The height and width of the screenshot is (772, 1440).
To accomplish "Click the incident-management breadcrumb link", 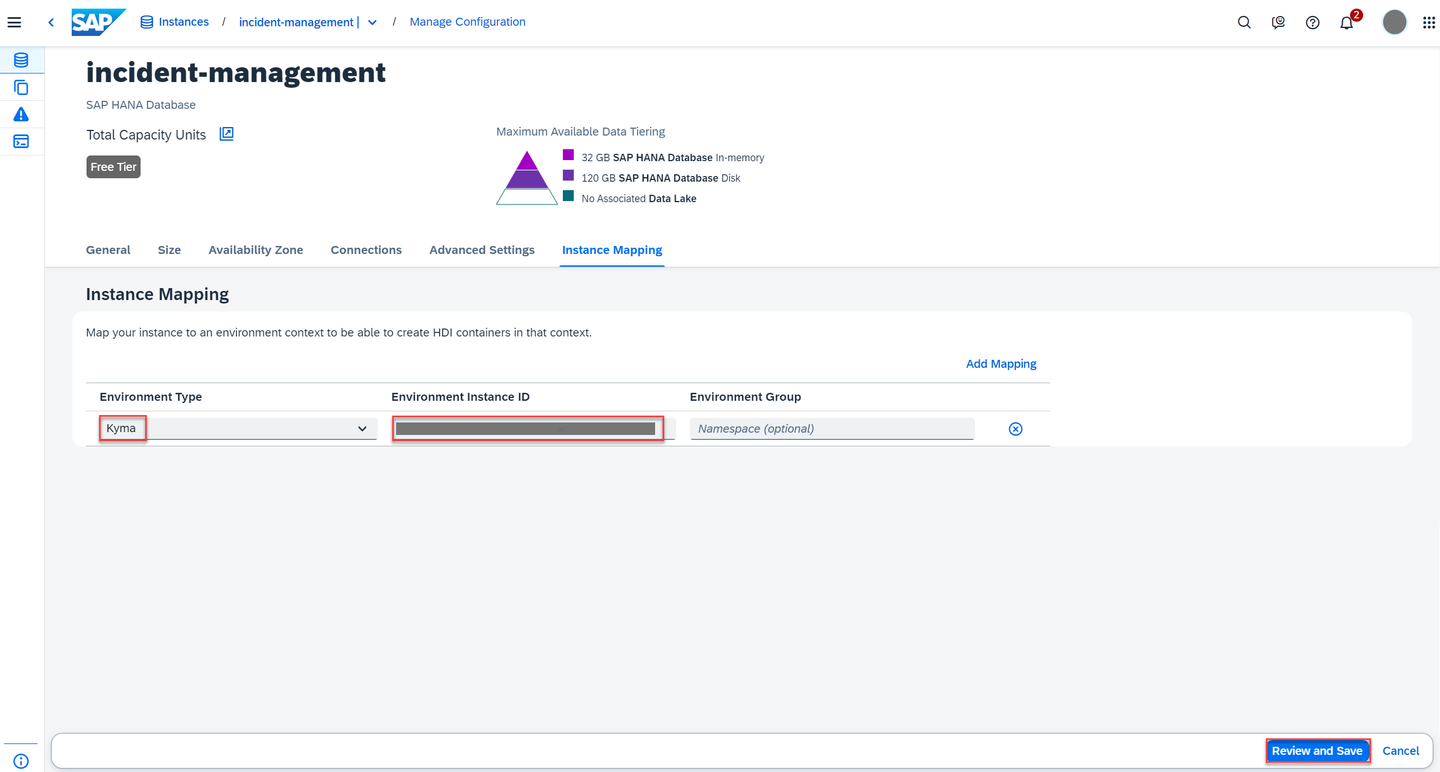I will [x=298, y=22].
